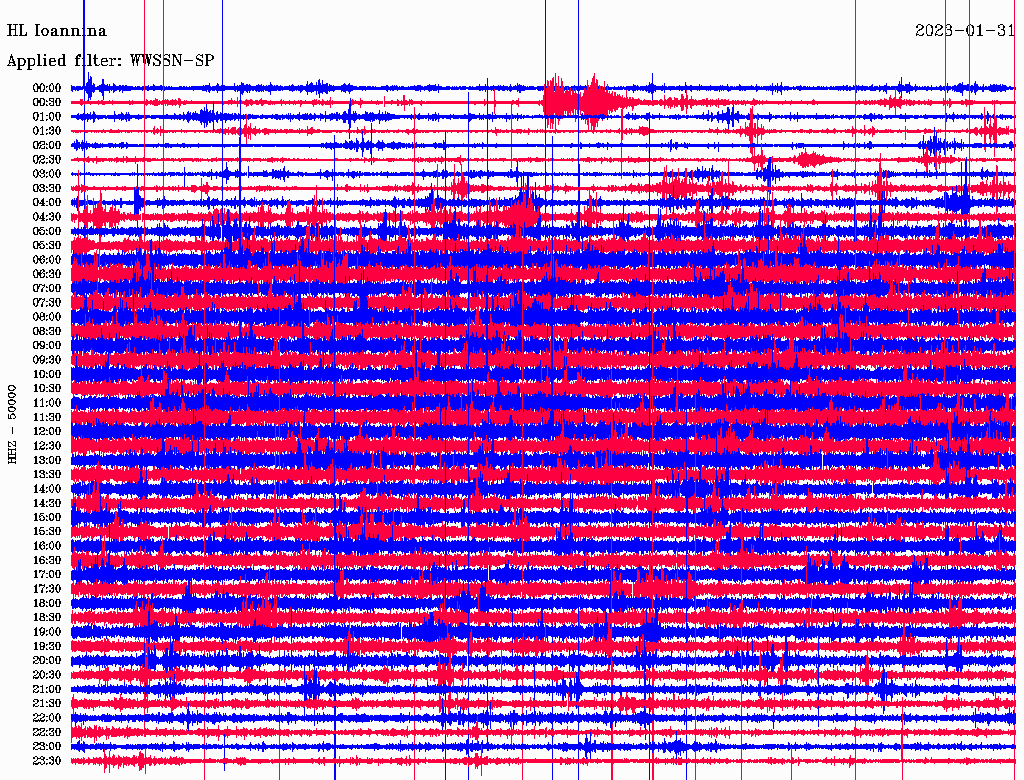Click the station title "HL Ioannina"
The width and height of the screenshot is (1024, 780).
point(57,31)
